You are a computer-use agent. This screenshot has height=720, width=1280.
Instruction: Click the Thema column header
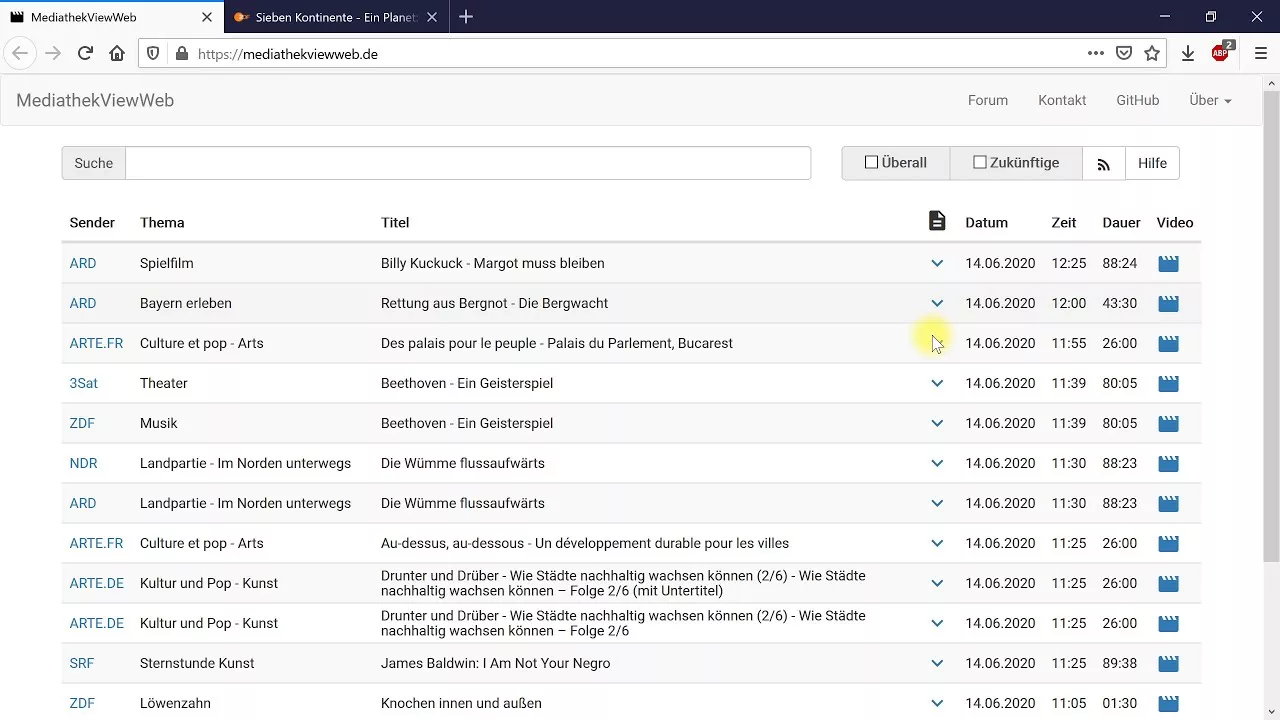pos(162,223)
